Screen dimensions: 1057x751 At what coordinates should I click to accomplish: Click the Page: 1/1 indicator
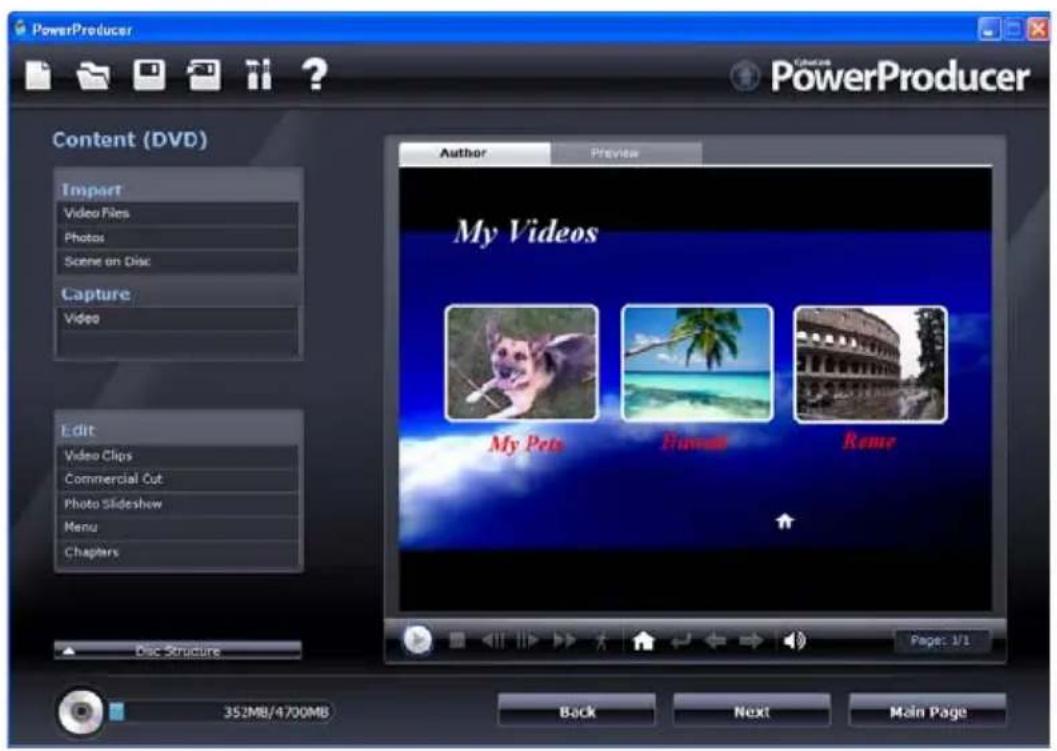[941, 640]
